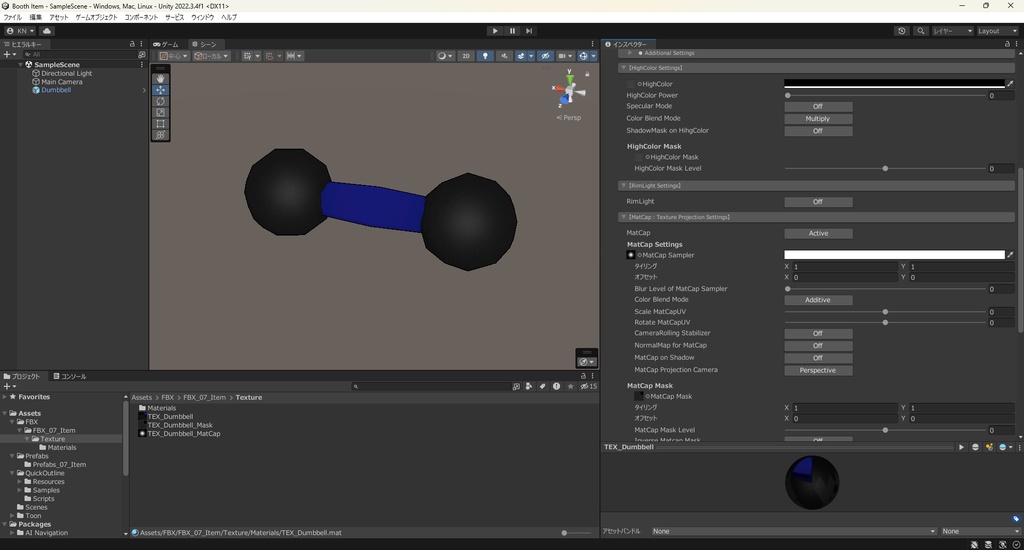Screen dimensions: 1024x550
Task: Select Directional Light in hierarchy
Action: coord(67,73)
